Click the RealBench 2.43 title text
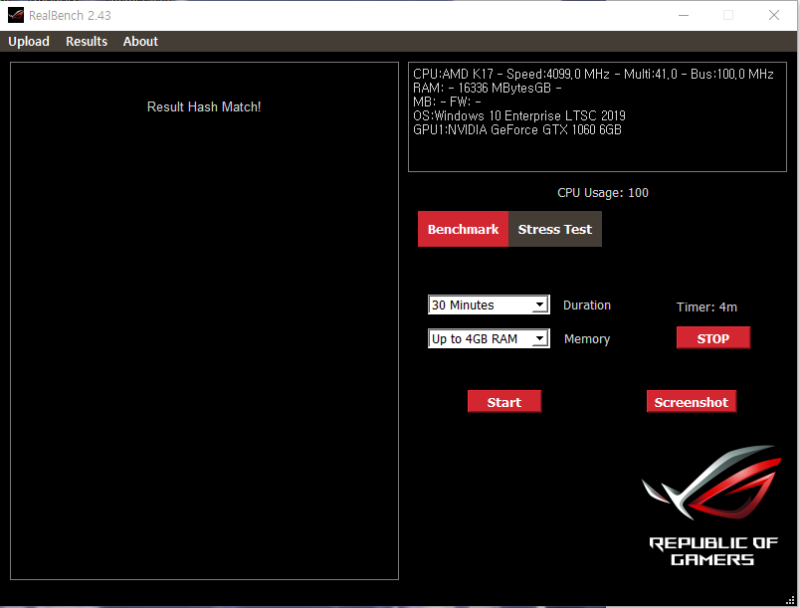 click(70, 15)
